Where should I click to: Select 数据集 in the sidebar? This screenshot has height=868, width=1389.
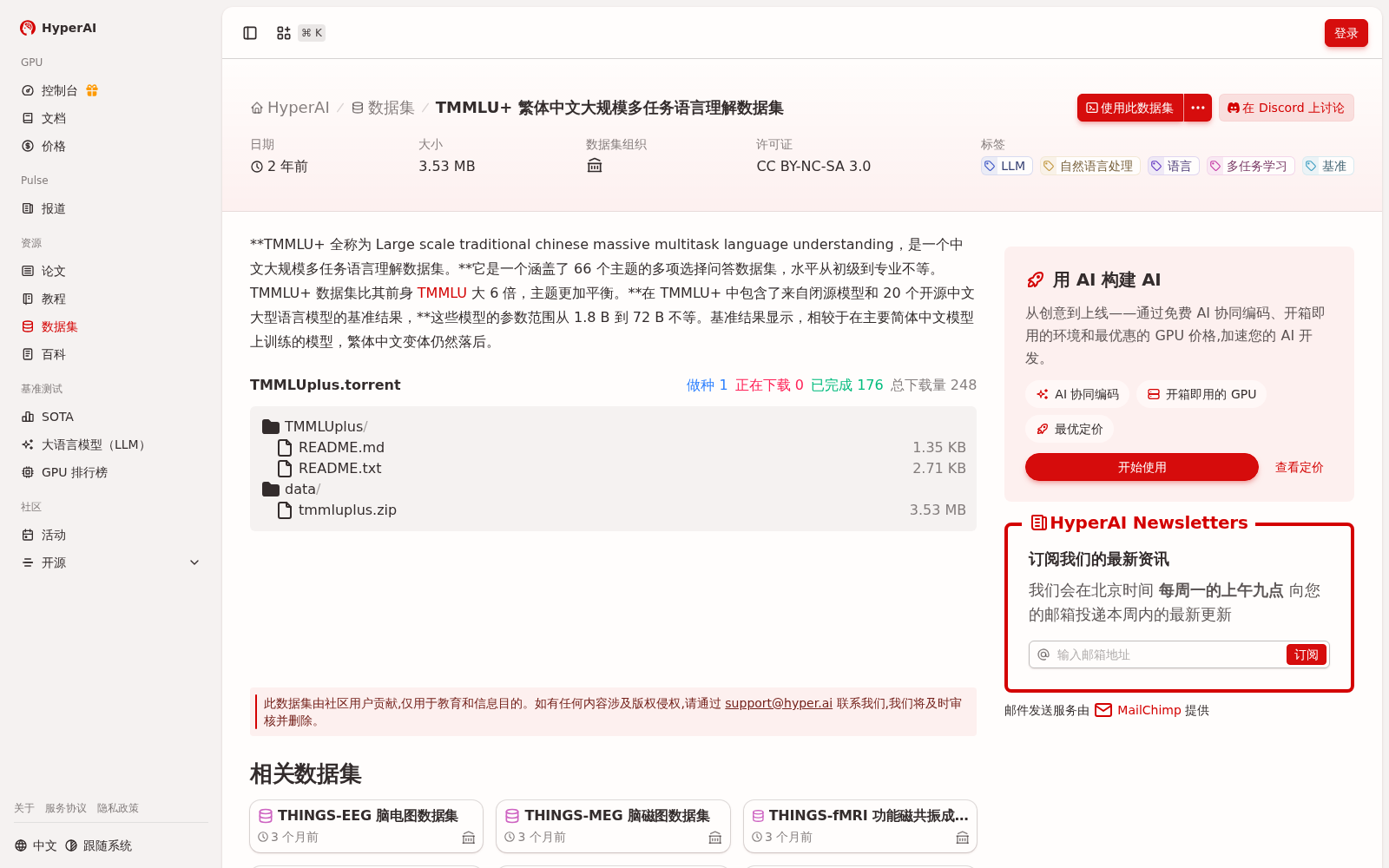[x=60, y=326]
